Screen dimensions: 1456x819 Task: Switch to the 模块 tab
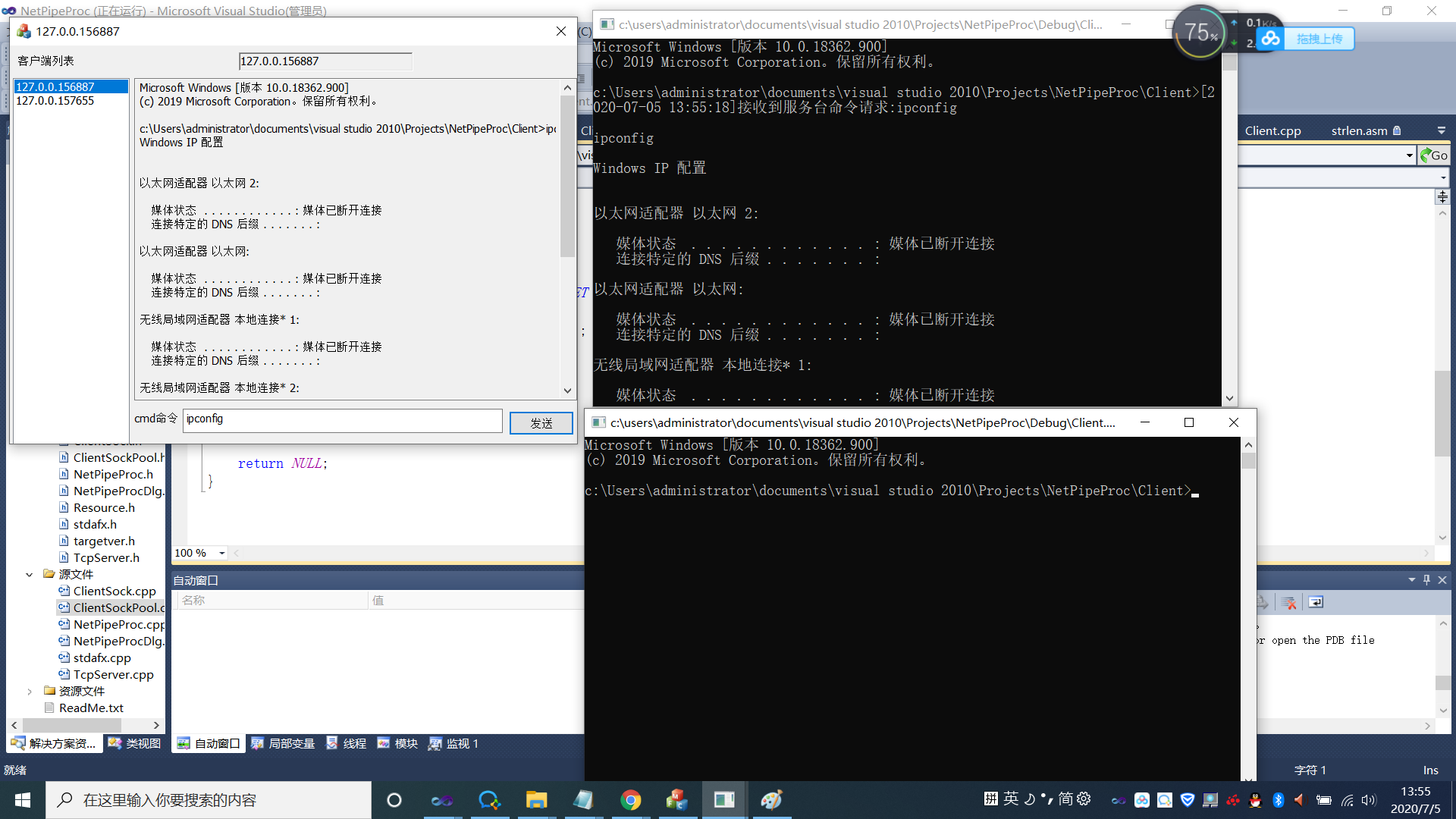coord(397,744)
